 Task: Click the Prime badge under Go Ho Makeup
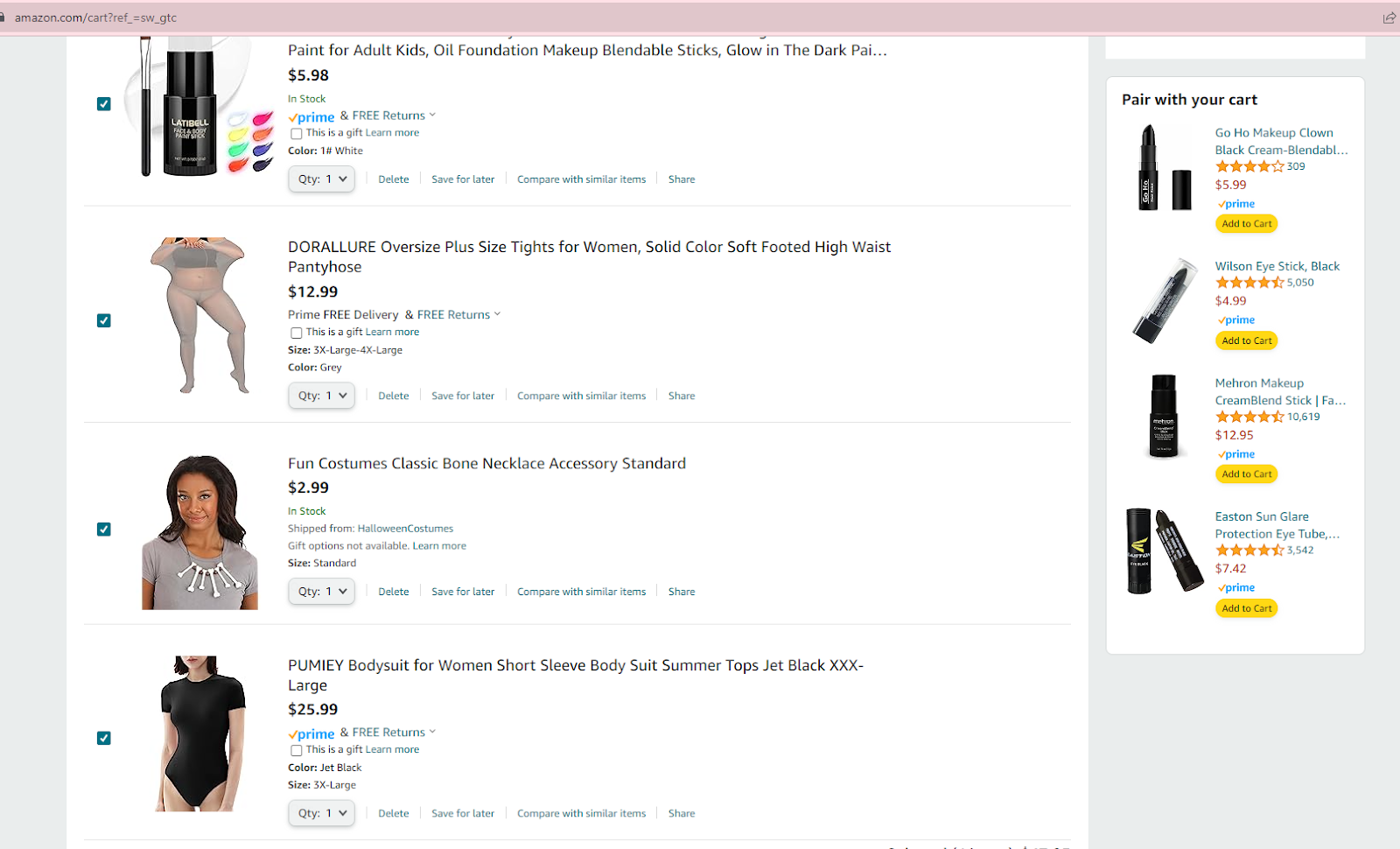pos(1236,204)
